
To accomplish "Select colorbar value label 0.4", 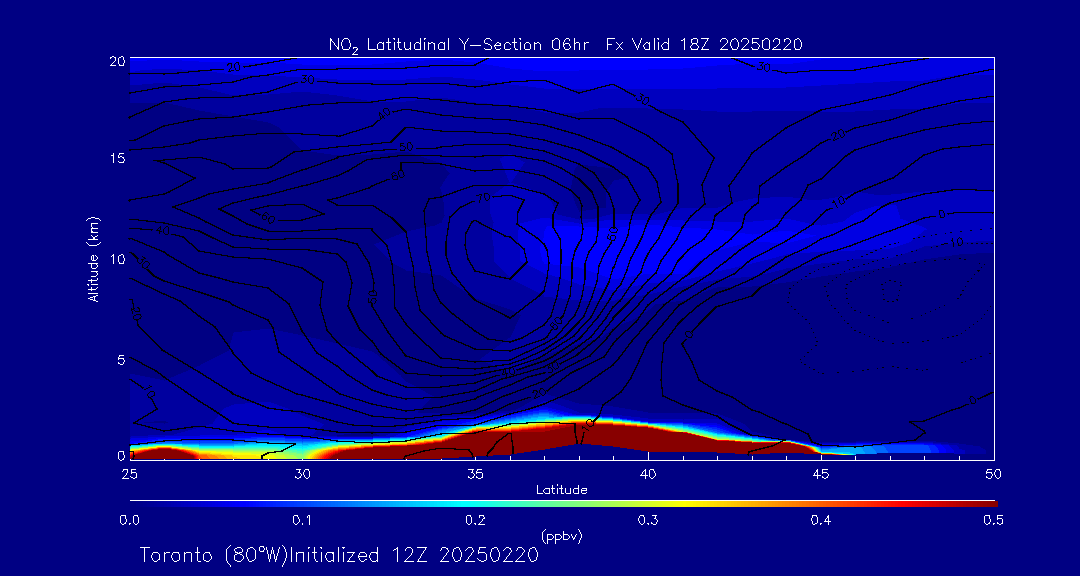I will click(x=821, y=521).
